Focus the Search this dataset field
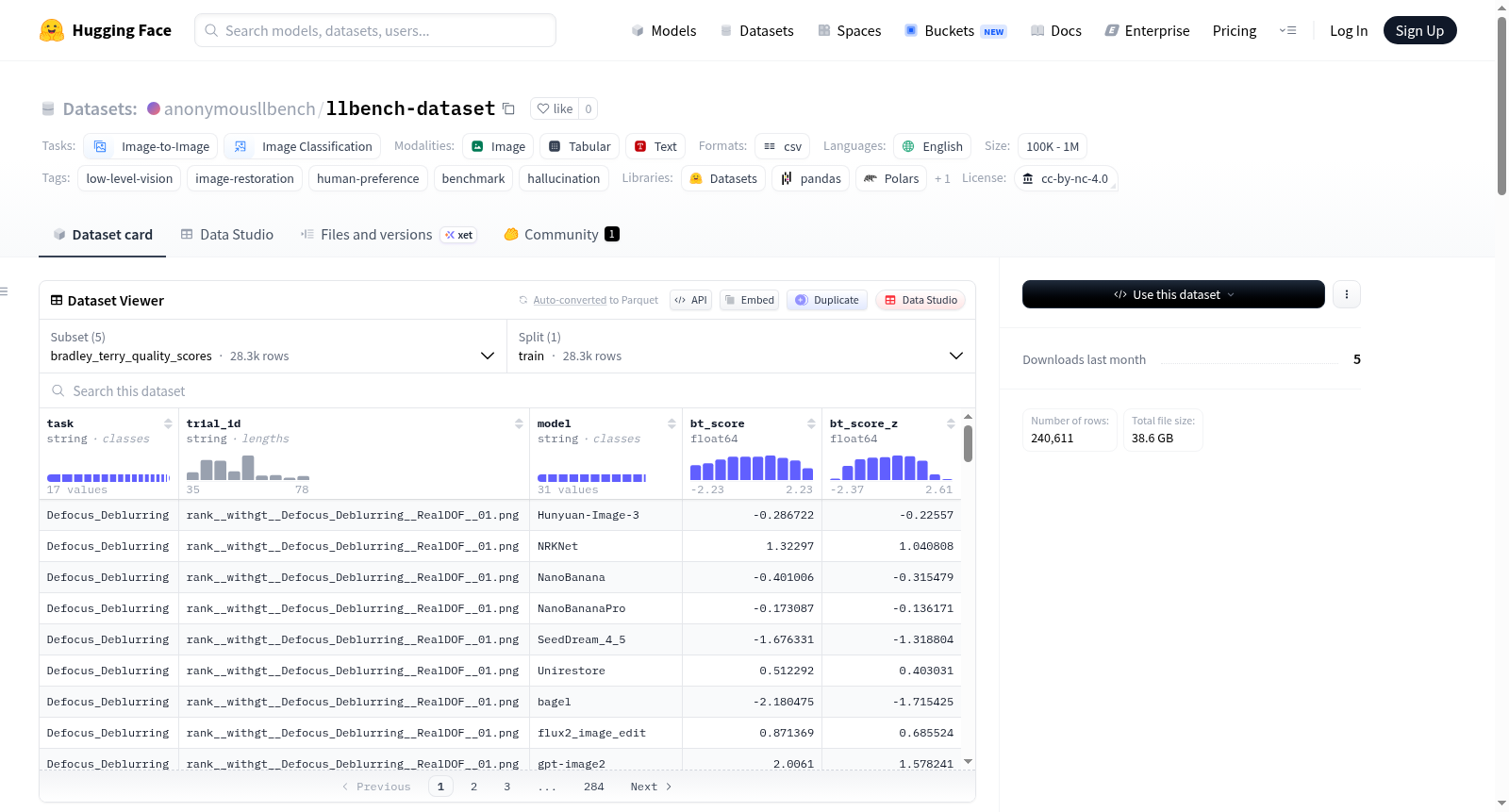The image size is (1509, 812). (x=507, y=390)
